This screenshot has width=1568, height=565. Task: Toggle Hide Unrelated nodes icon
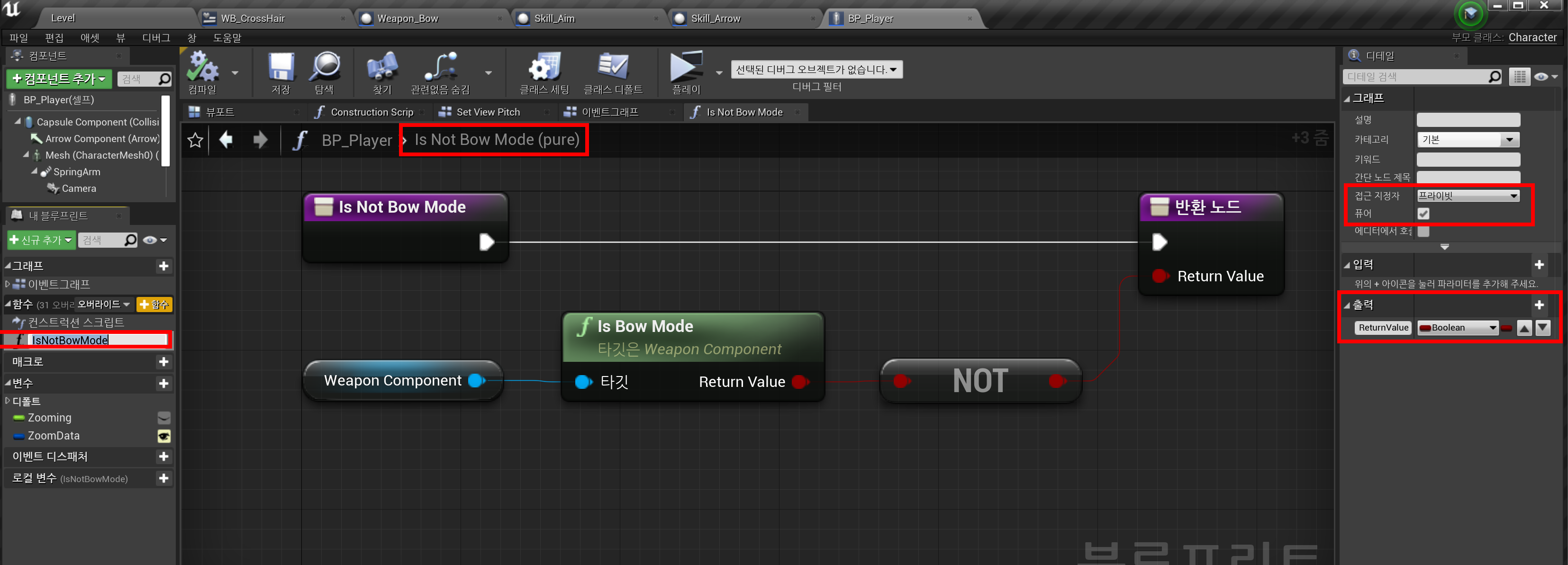pos(441,67)
